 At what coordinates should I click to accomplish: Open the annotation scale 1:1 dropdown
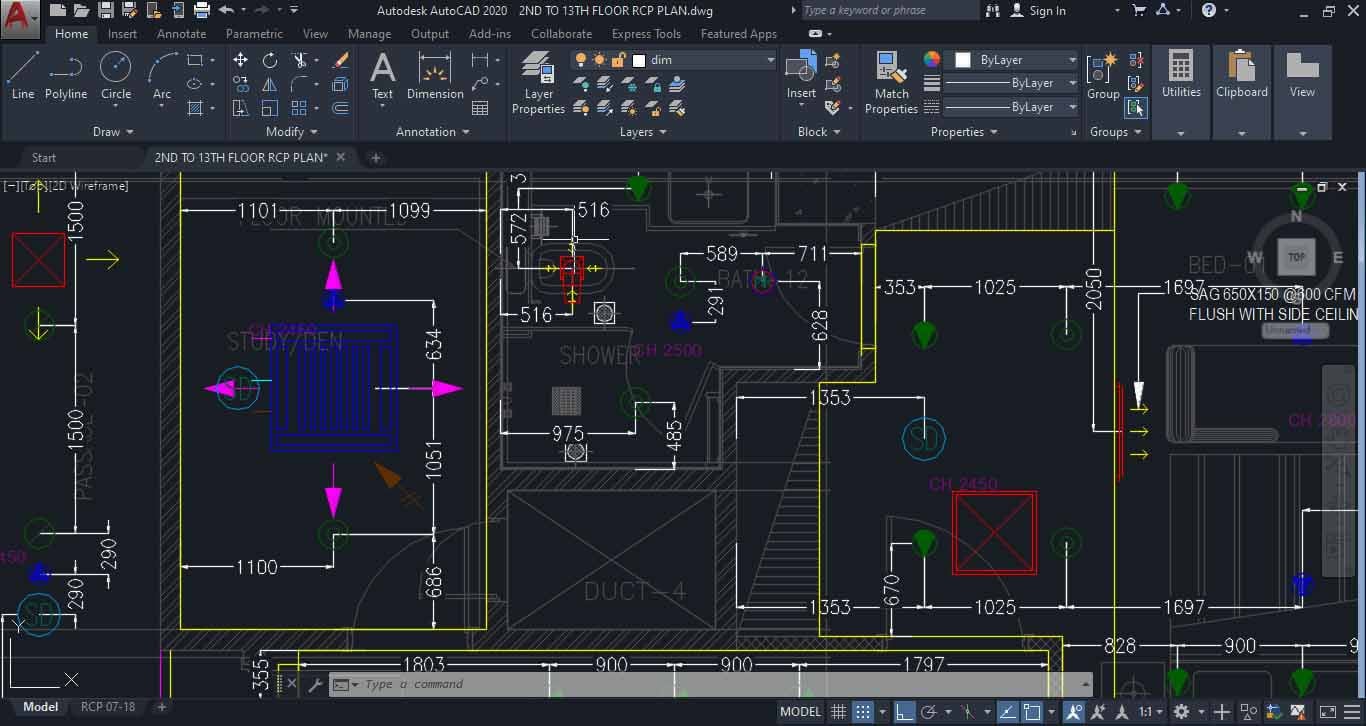1160,711
